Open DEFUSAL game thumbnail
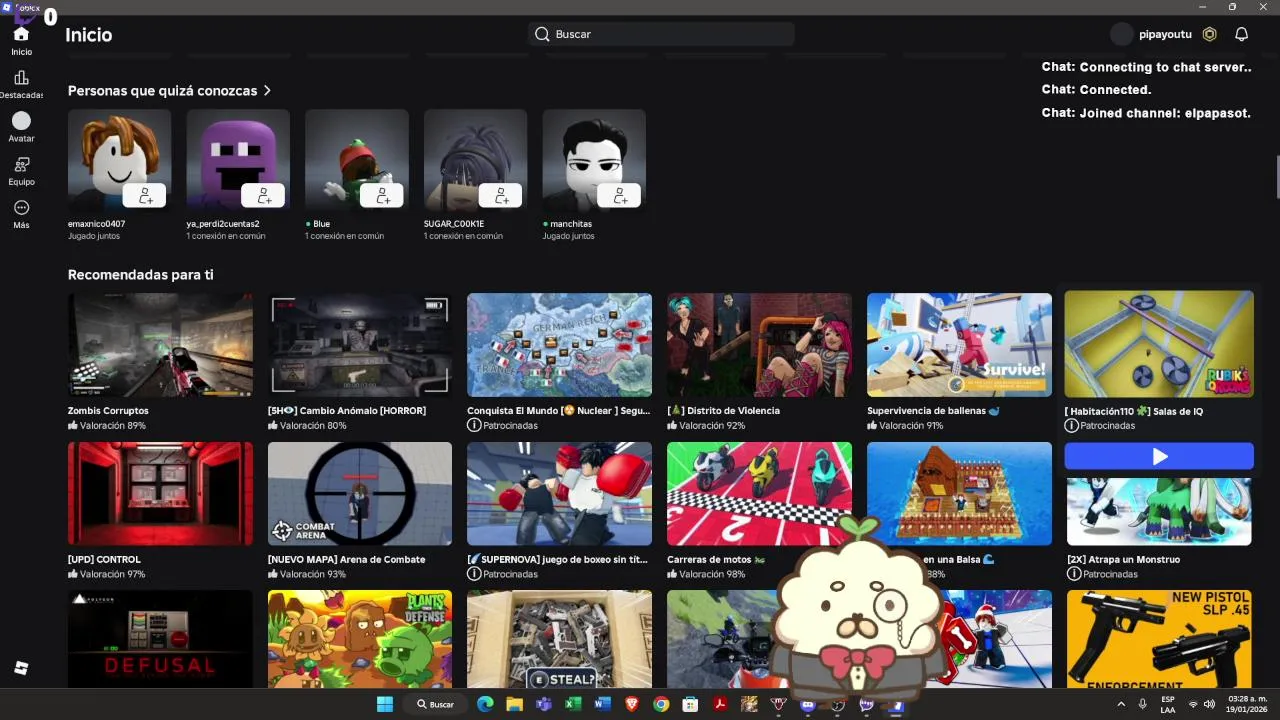The height and width of the screenshot is (720, 1280). coord(160,638)
